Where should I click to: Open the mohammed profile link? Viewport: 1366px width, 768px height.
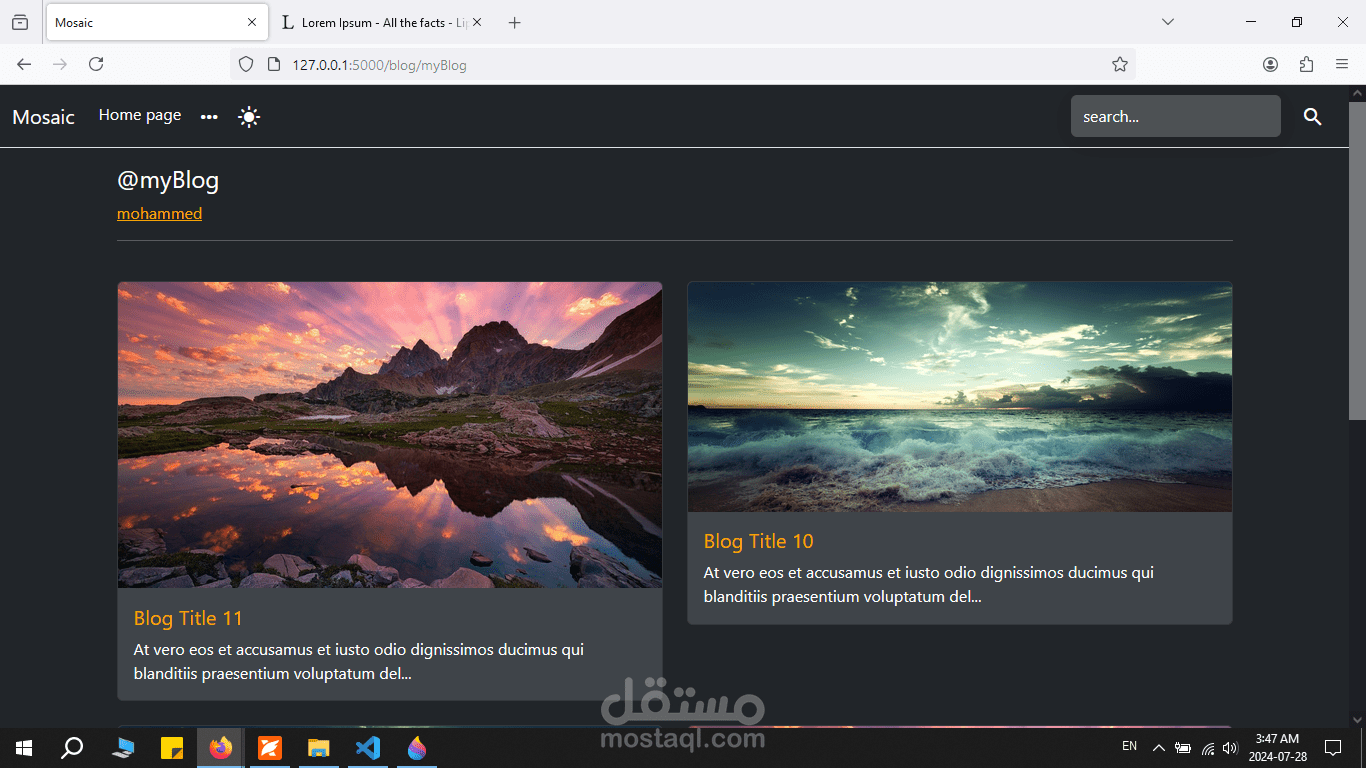(x=159, y=213)
